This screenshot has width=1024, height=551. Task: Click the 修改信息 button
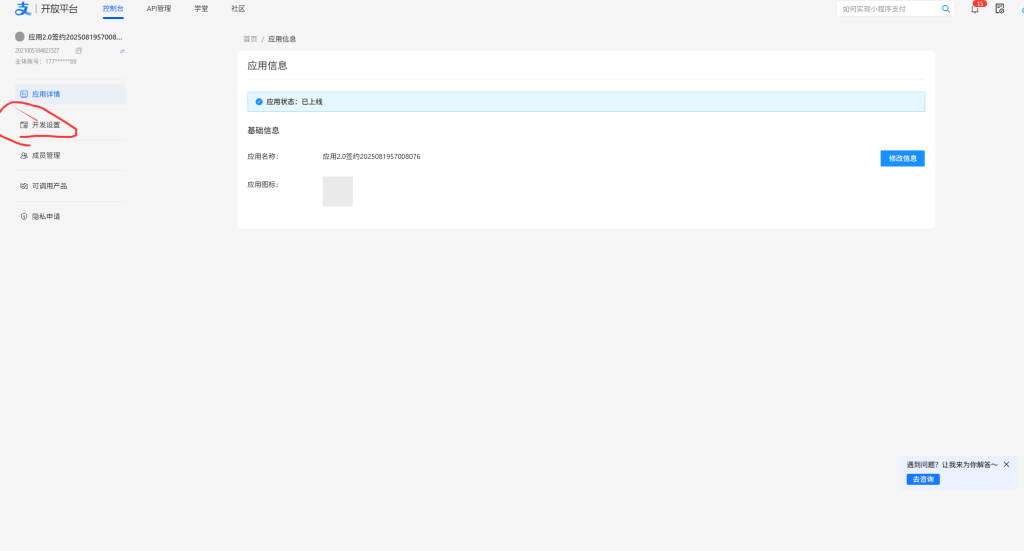click(902, 158)
